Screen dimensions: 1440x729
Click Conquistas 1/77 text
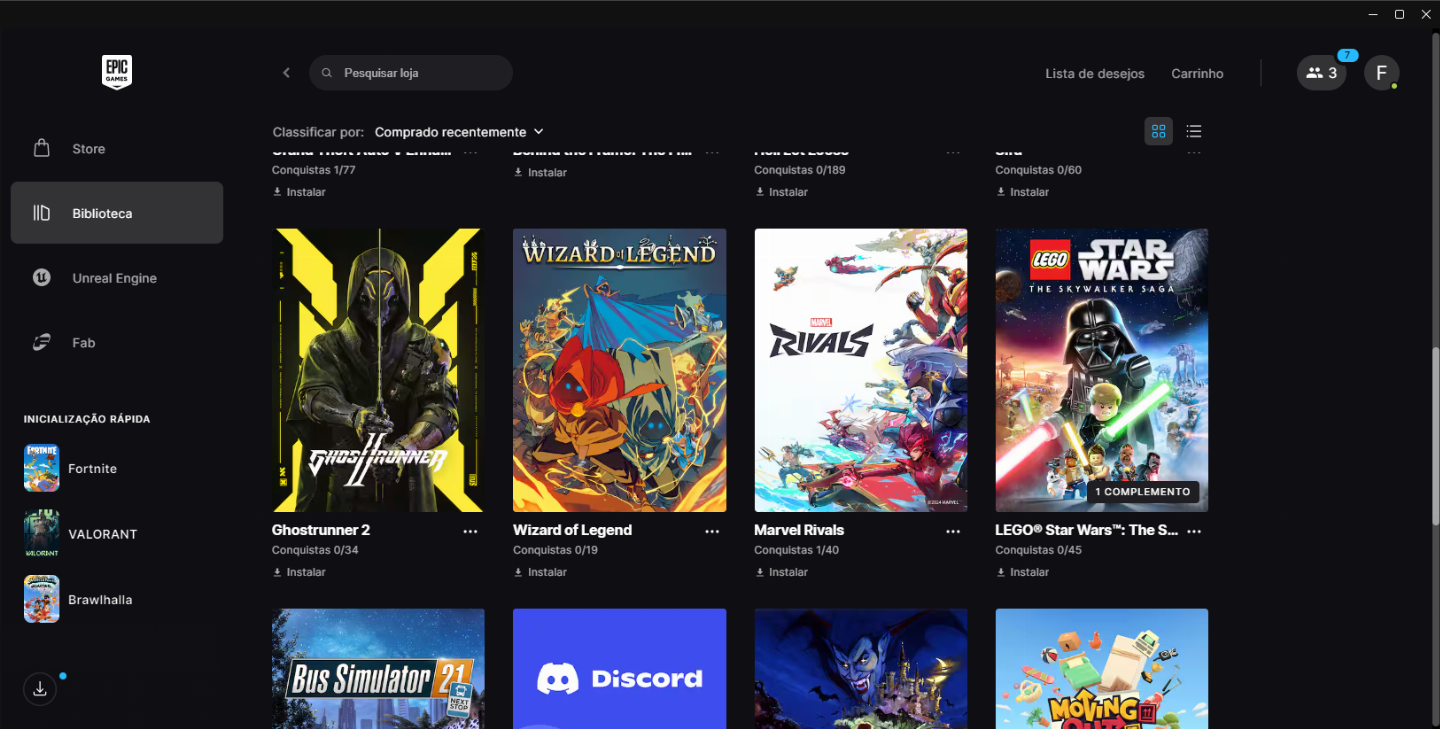click(314, 170)
